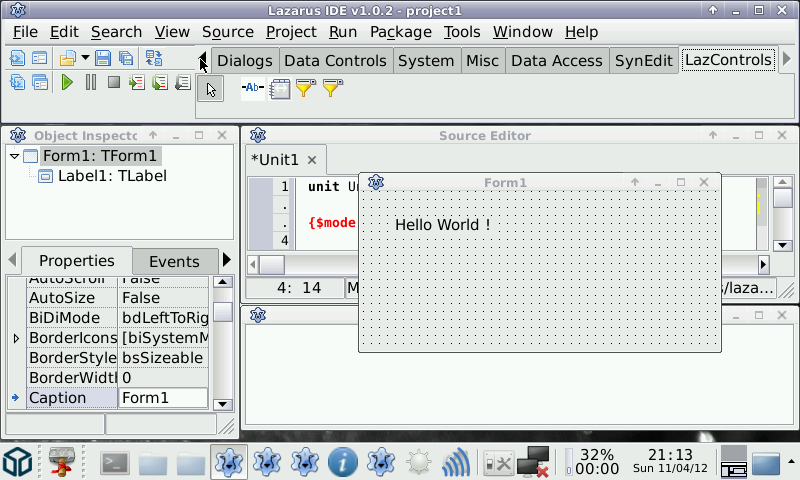Open the Source menu
Image resolution: width=800 pixels, height=480 pixels.
click(x=228, y=32)
